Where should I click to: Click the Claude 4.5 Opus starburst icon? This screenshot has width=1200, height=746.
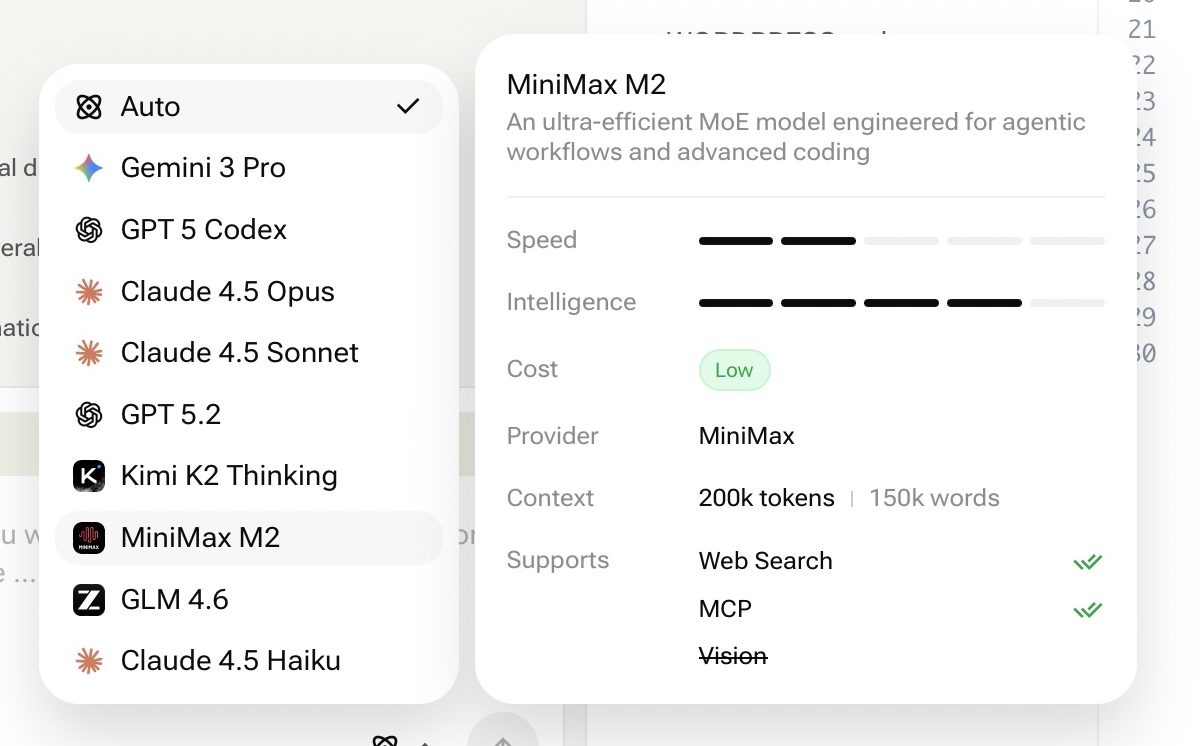(x=89, y=292)
